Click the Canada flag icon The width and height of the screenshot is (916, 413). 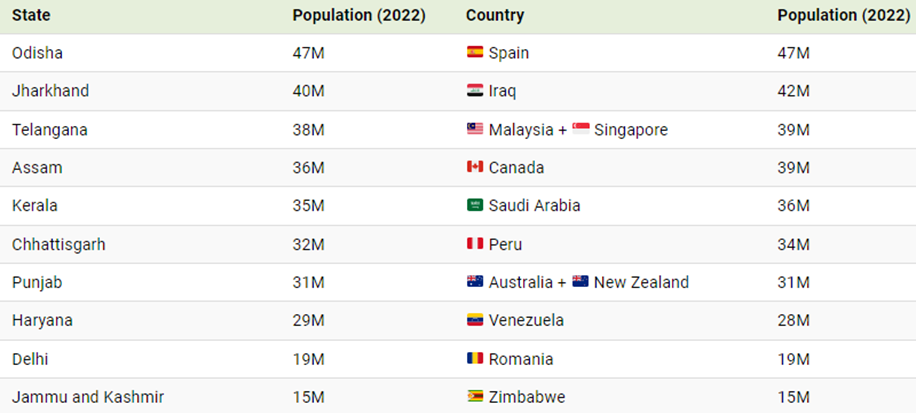(475, 167)
